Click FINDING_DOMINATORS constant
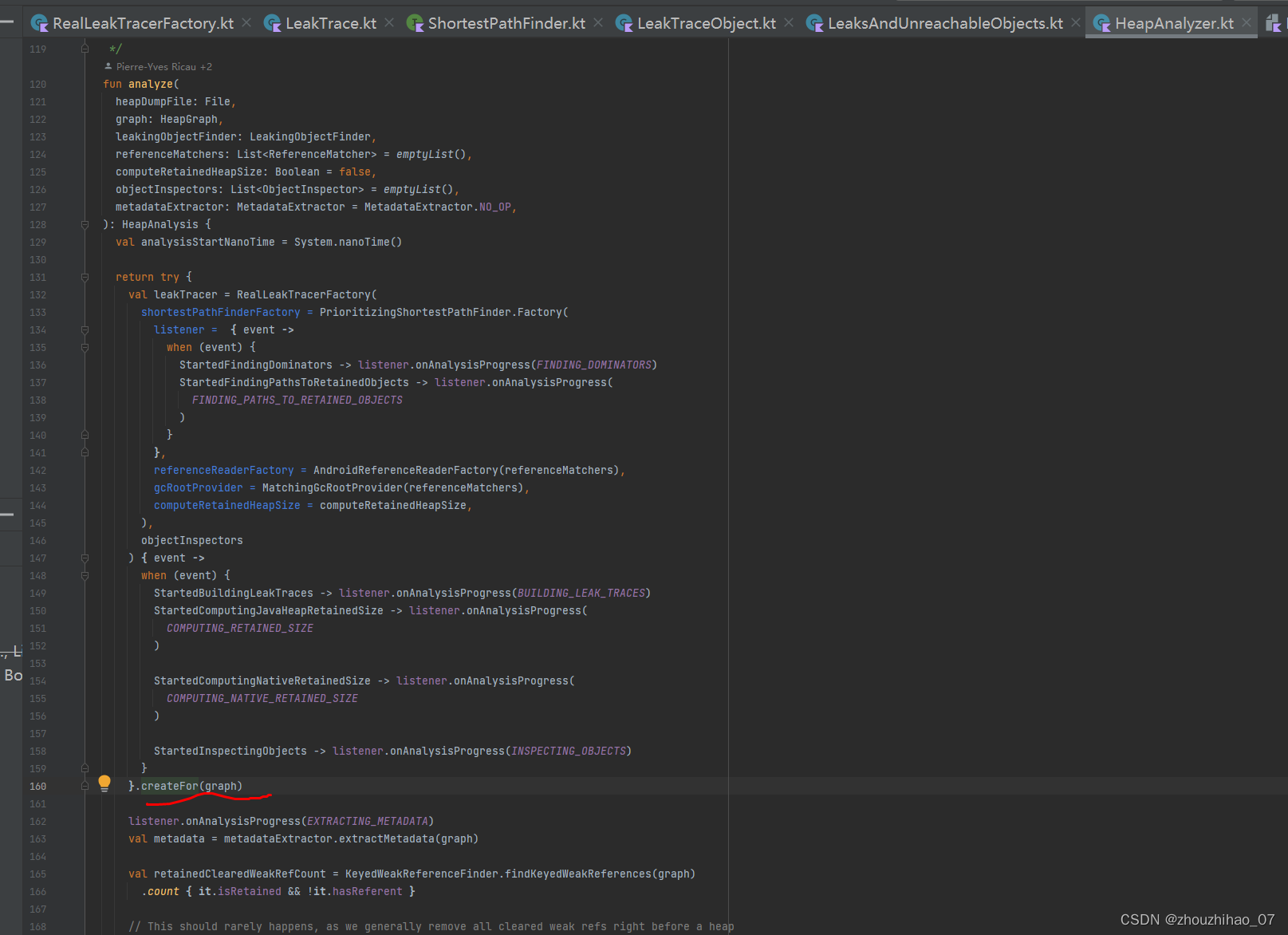This screenshot has height=935, width=1288. (594, 365)
